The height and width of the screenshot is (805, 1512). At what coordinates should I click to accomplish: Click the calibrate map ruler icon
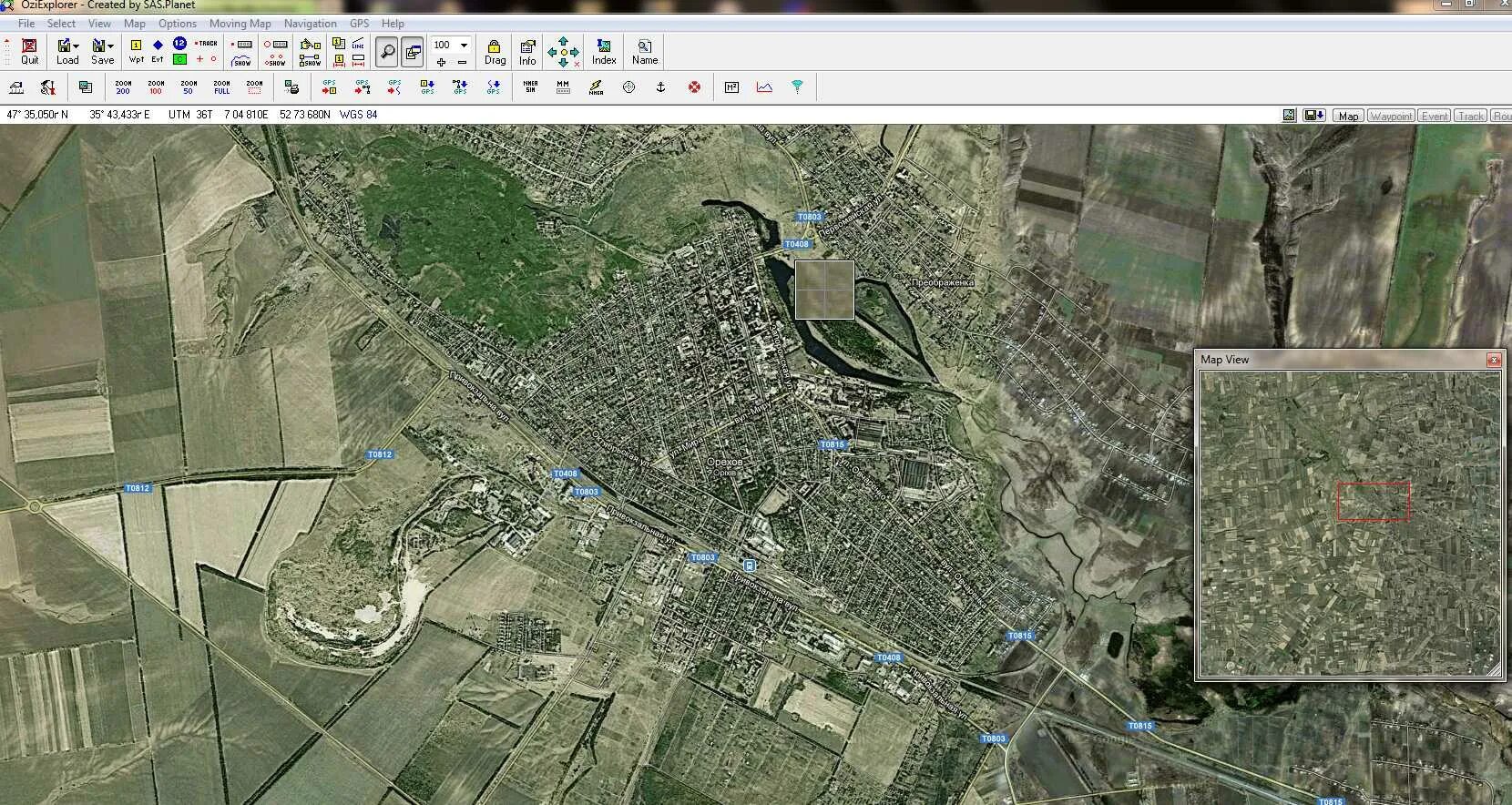15,87
